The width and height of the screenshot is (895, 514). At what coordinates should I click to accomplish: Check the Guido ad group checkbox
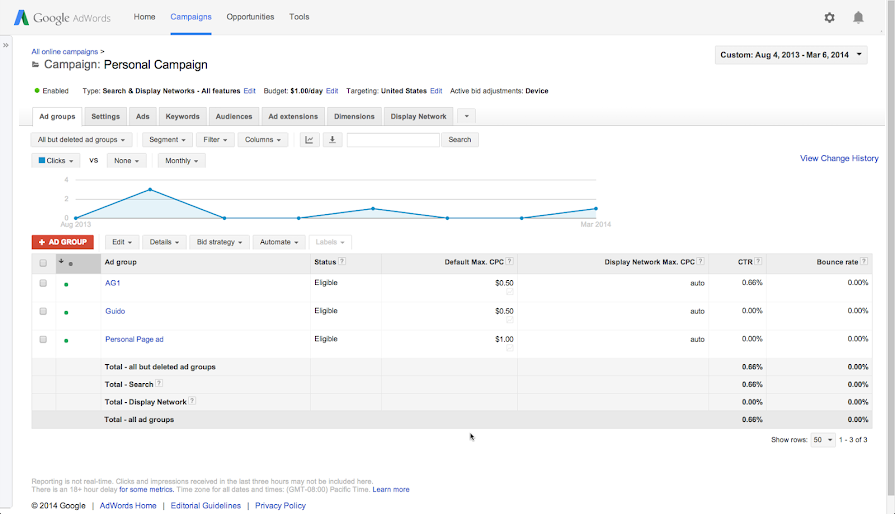[43, 311]
